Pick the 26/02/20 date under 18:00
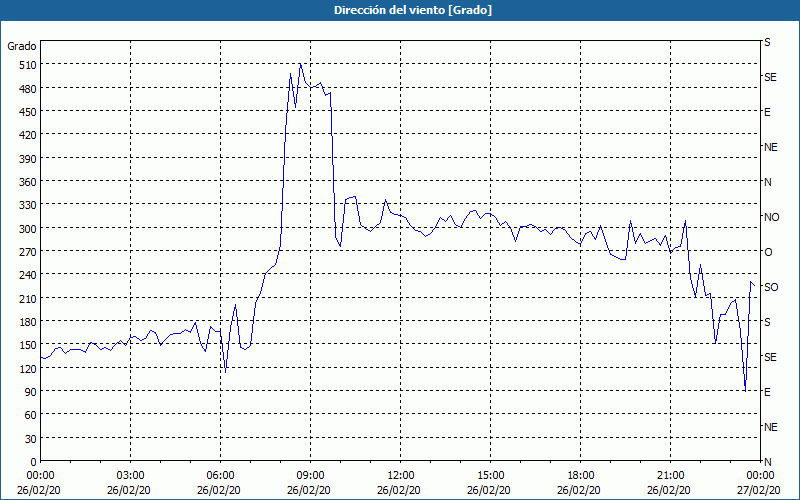Viewport: 800px width, 500px height. (579, 490)
